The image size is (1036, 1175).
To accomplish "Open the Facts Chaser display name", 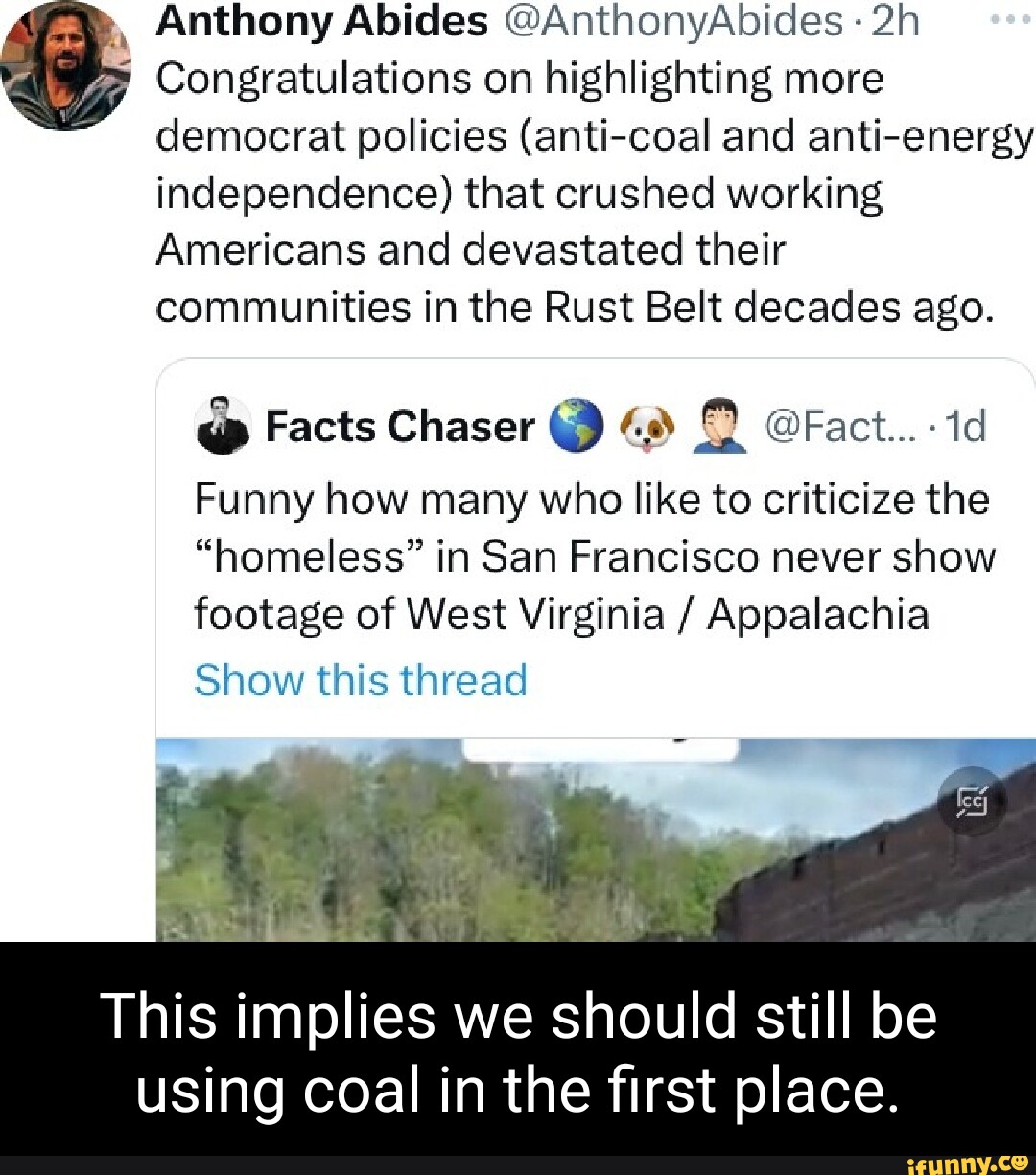I will [x=399, y=426].
